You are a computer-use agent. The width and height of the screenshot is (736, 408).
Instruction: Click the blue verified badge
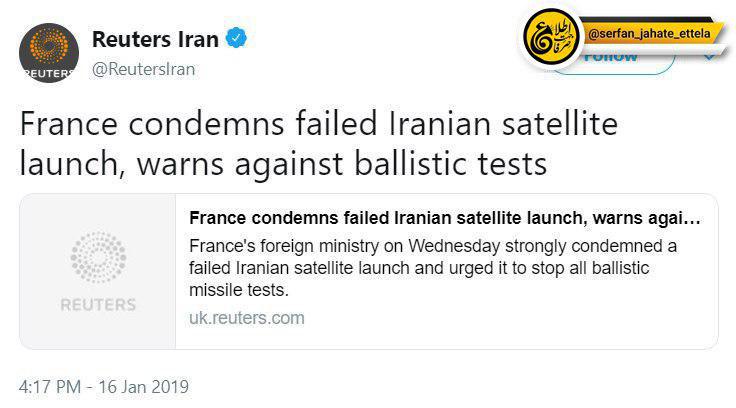236,38
